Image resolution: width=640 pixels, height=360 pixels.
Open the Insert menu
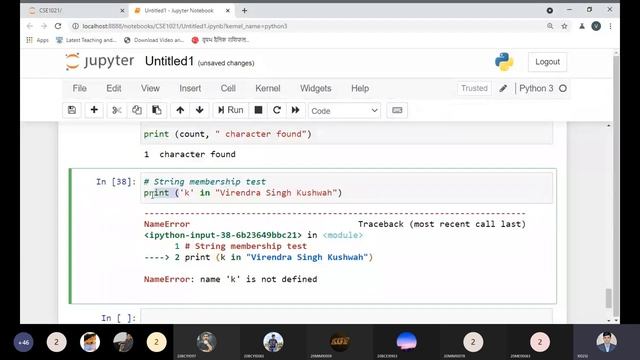(190, 89)
